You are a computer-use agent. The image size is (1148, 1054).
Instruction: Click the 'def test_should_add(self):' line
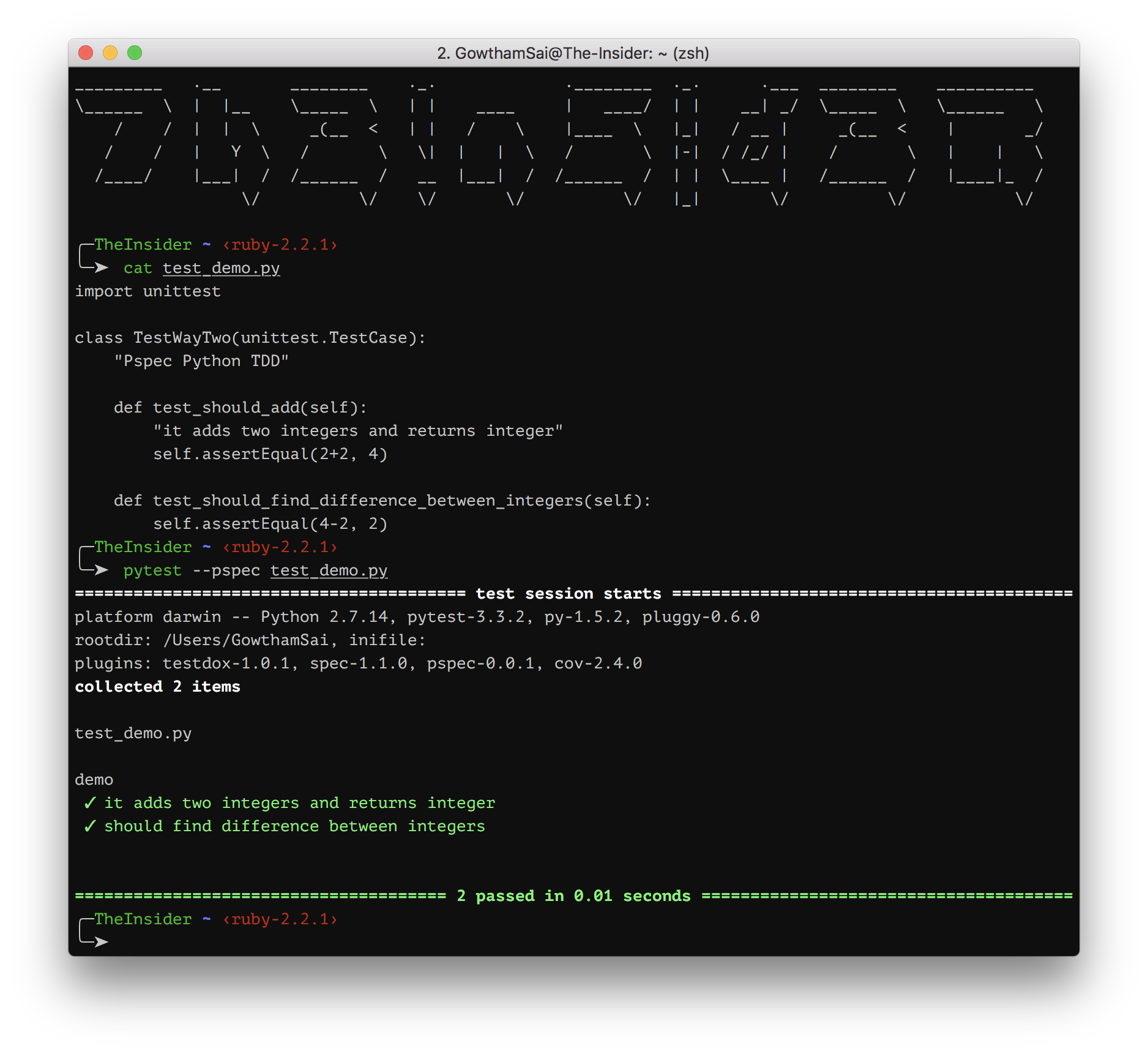240,408
